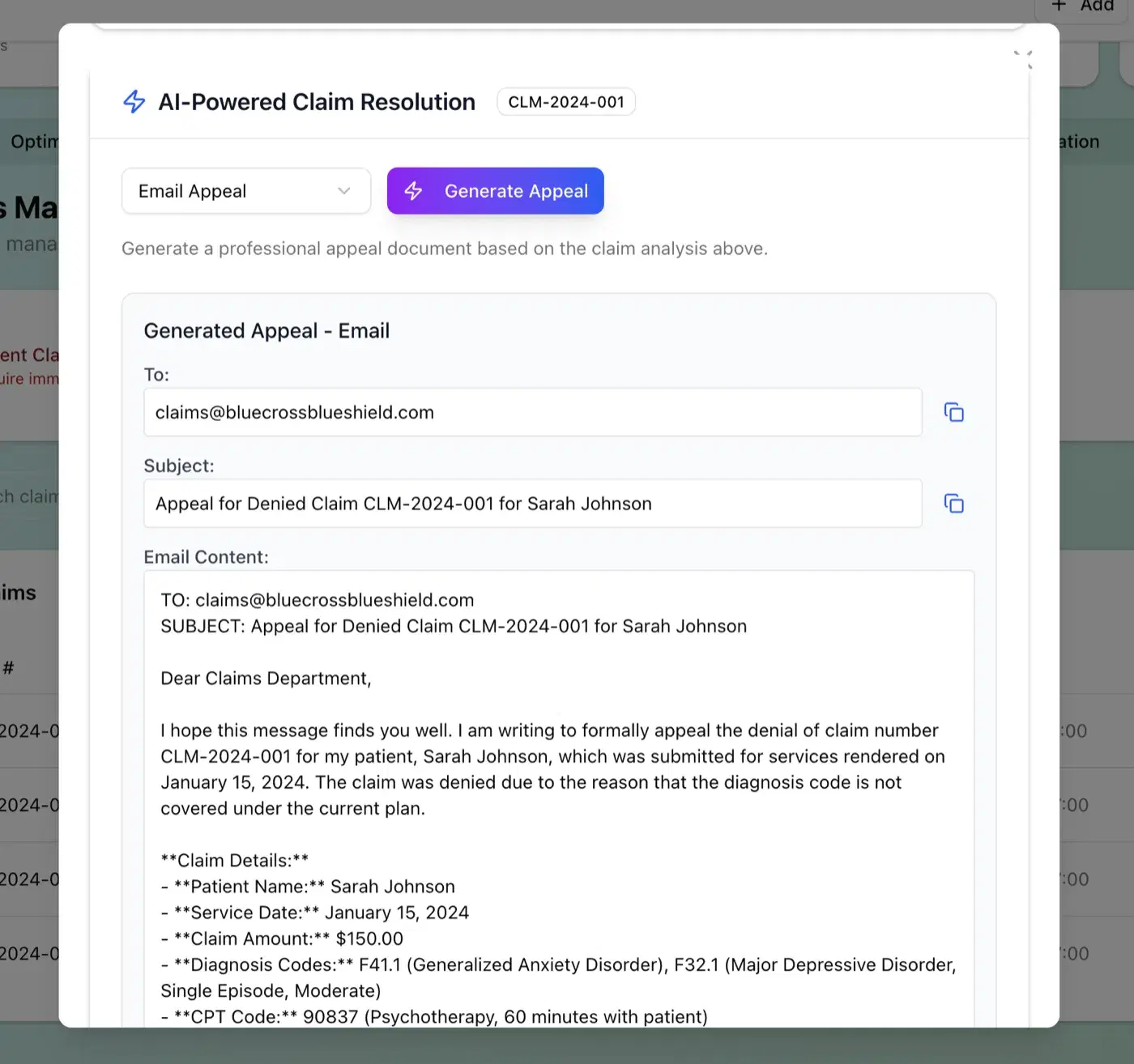Click the Dear Claims Department line

266,679
